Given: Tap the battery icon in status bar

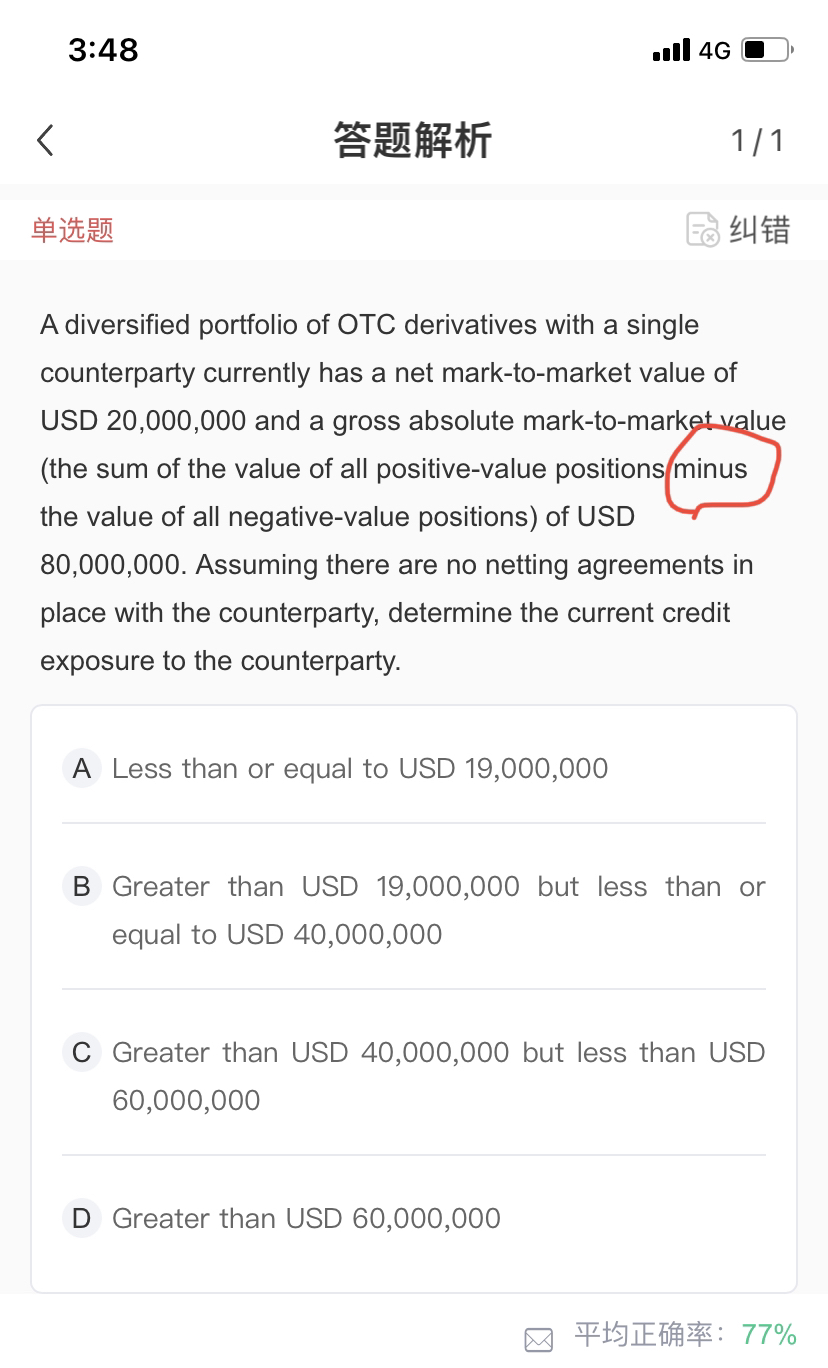Looking at the screenshot, I should [766, 50].
